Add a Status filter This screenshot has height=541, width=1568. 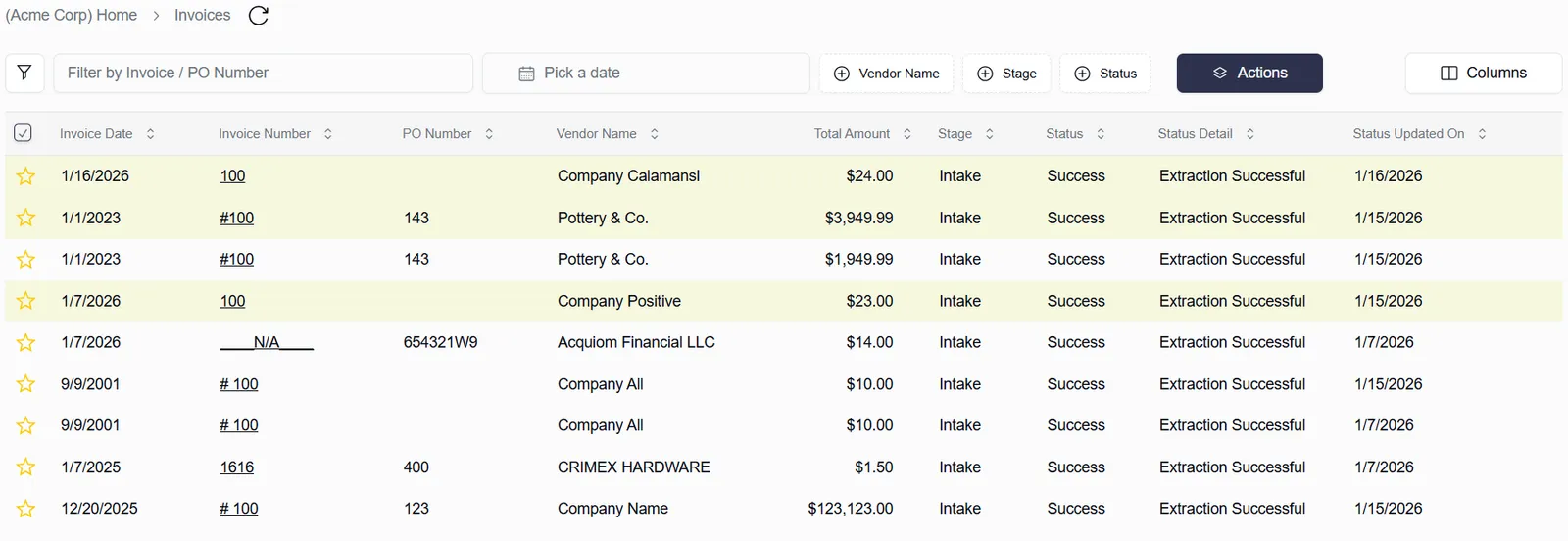tap(1105, 74)
